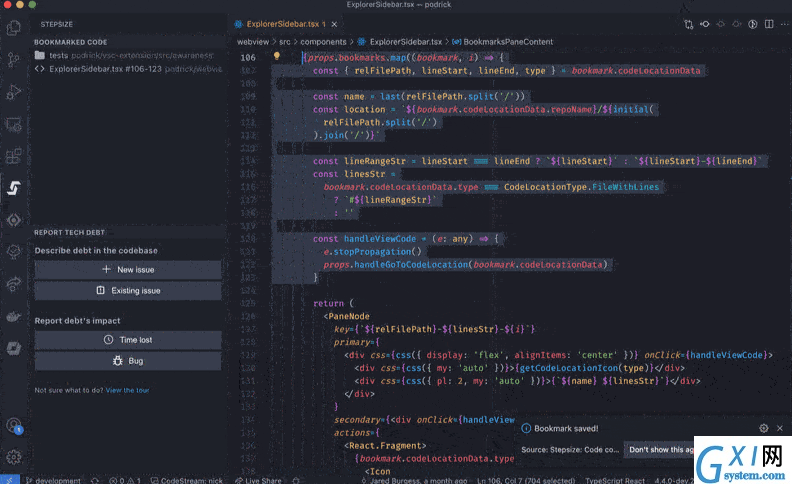
Task: Open the Extensions view in activity bar
Action: point(14,156)
